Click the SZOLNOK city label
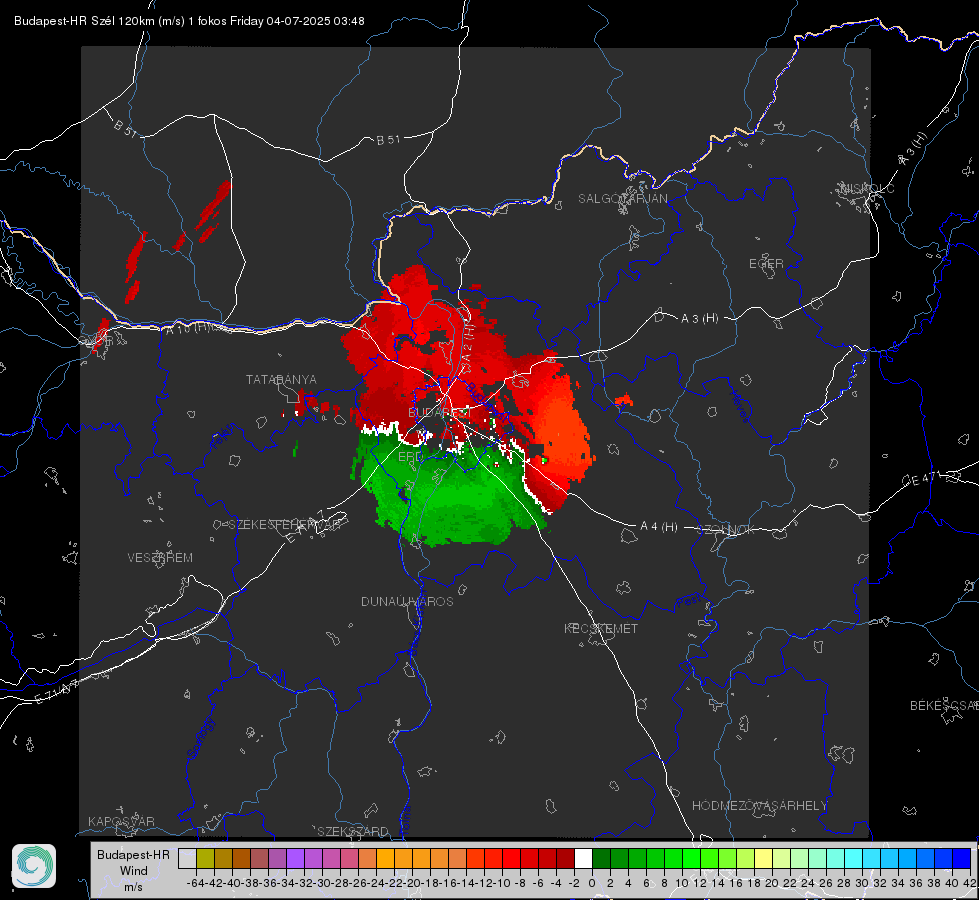This screenshot has width=979, height=900. (728, 530)
